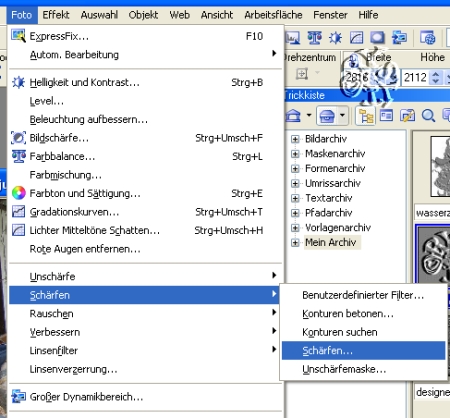Expand the Formenarchiv tree node
Viewport: 450px width, 418px height.
295,168
